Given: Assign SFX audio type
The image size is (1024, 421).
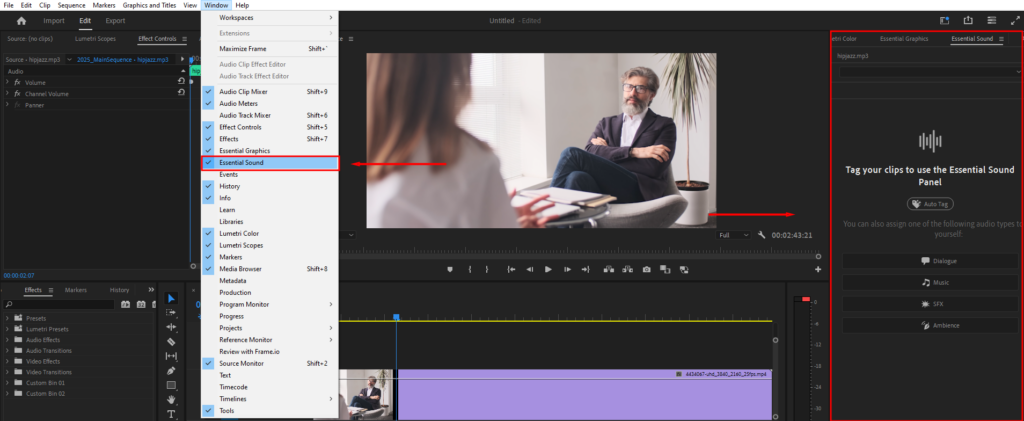Looking at the screenshot, I should [x=930, y=304].
